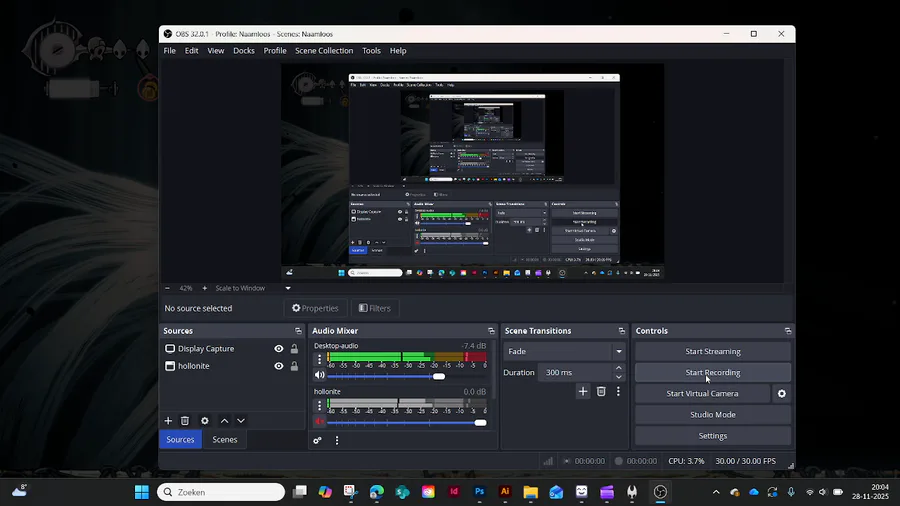Screen dimensions: 900x506
Task: Click Start Virtual Camera
Action: pos(703,394)
